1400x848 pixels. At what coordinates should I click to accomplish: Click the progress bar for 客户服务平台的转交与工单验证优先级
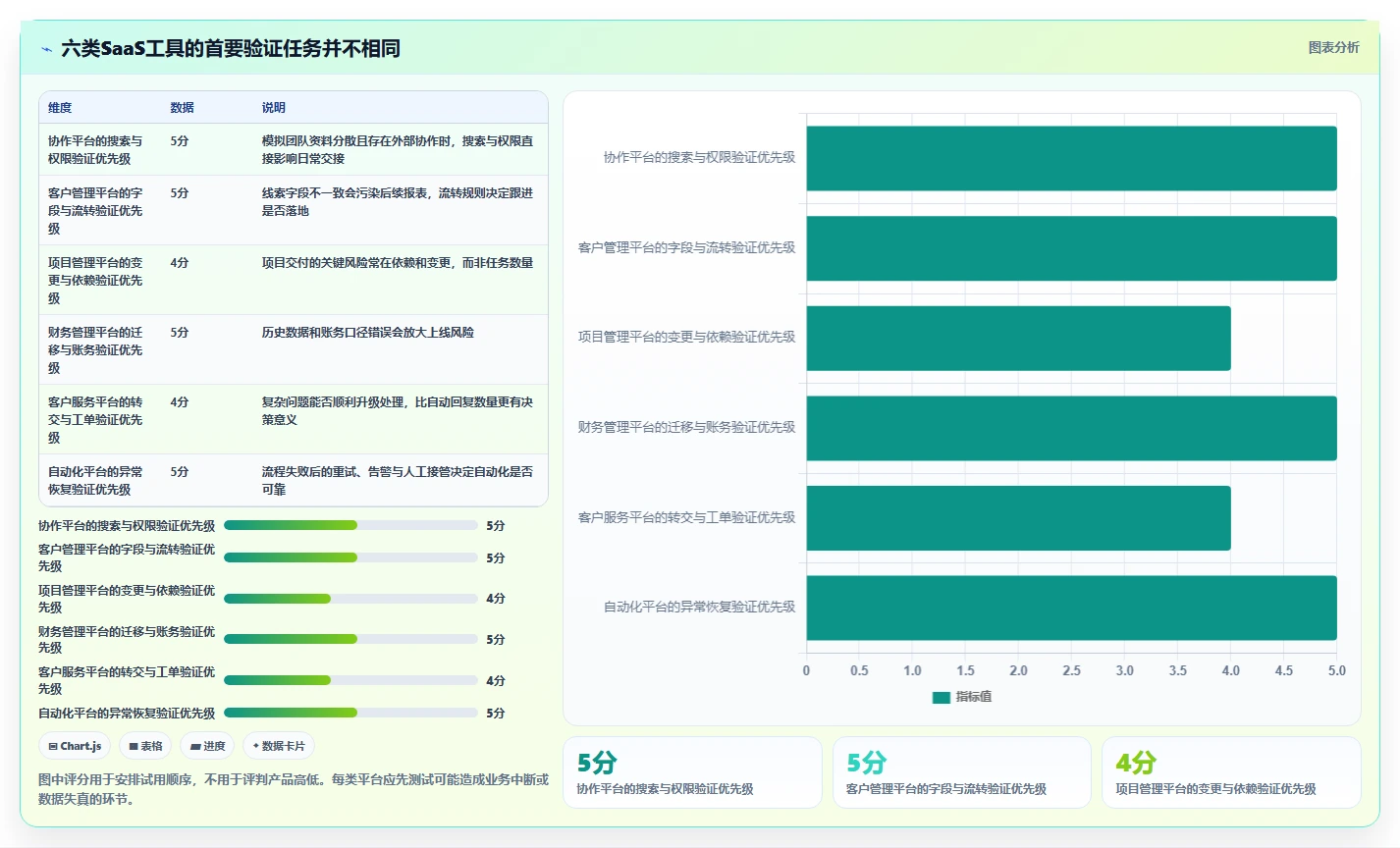click(x=350, y=680)
